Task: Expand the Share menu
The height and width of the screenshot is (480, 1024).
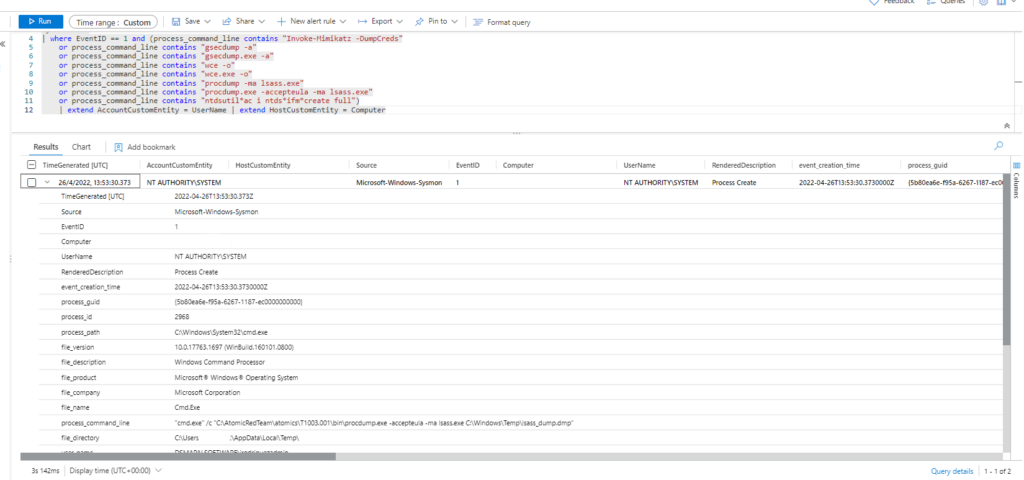Action: tap(243, 21)
